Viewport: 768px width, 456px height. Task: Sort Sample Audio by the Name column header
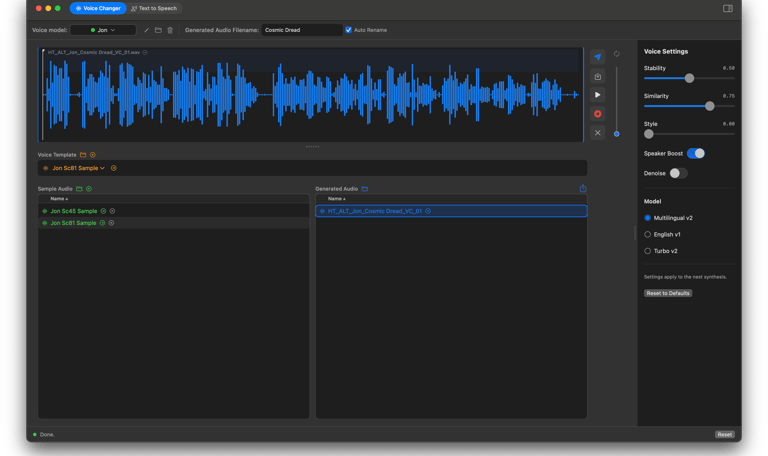pyautogui.click(x=59, y=199)
